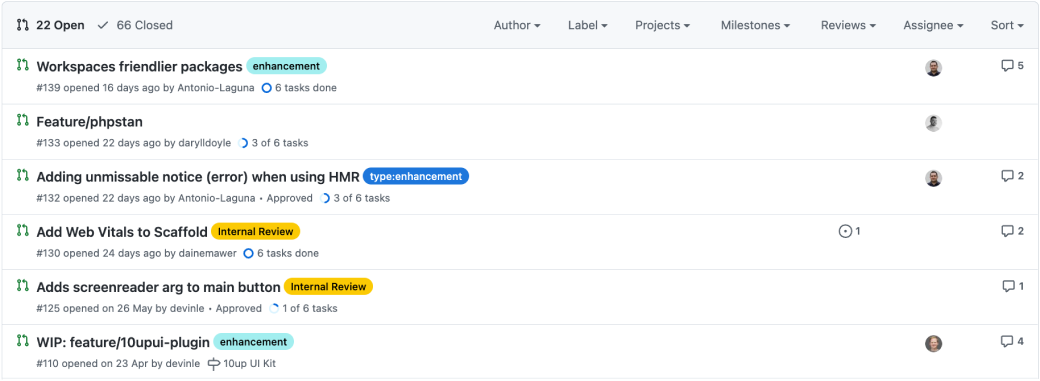Screen dimensions: 1040x381
Task: Expand the Milestones filter dropdown
Action: (x=755, y=25)
